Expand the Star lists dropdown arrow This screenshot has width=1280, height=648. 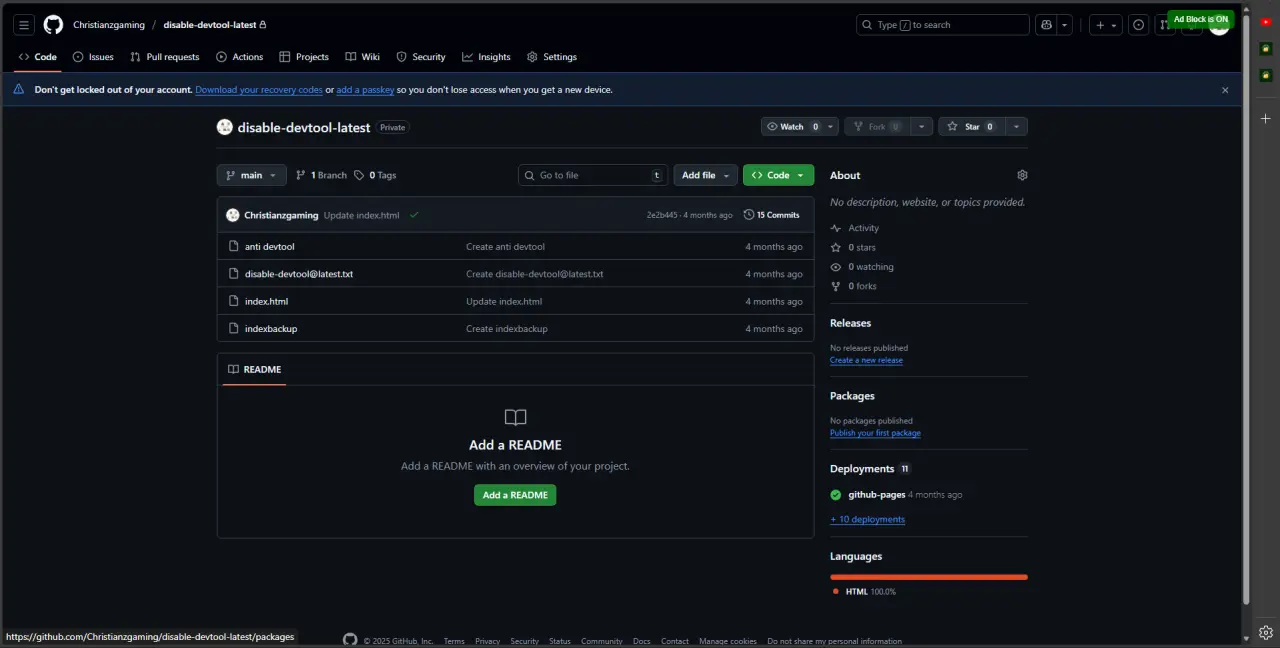click(1016, 127)
